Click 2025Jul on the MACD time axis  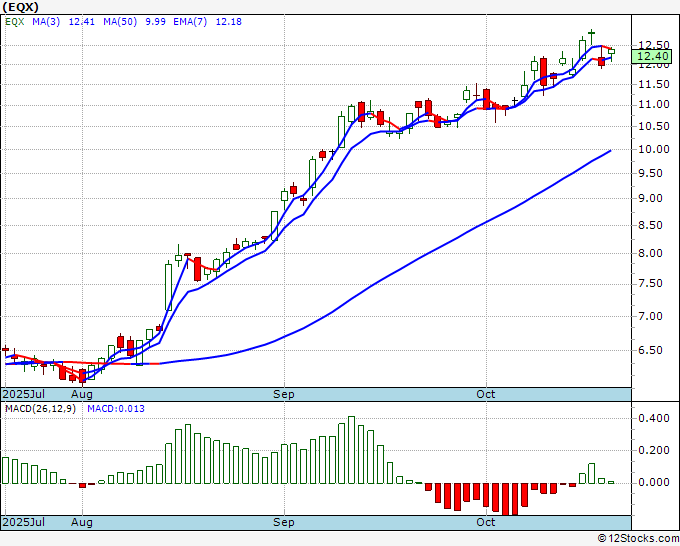[24, 522]
